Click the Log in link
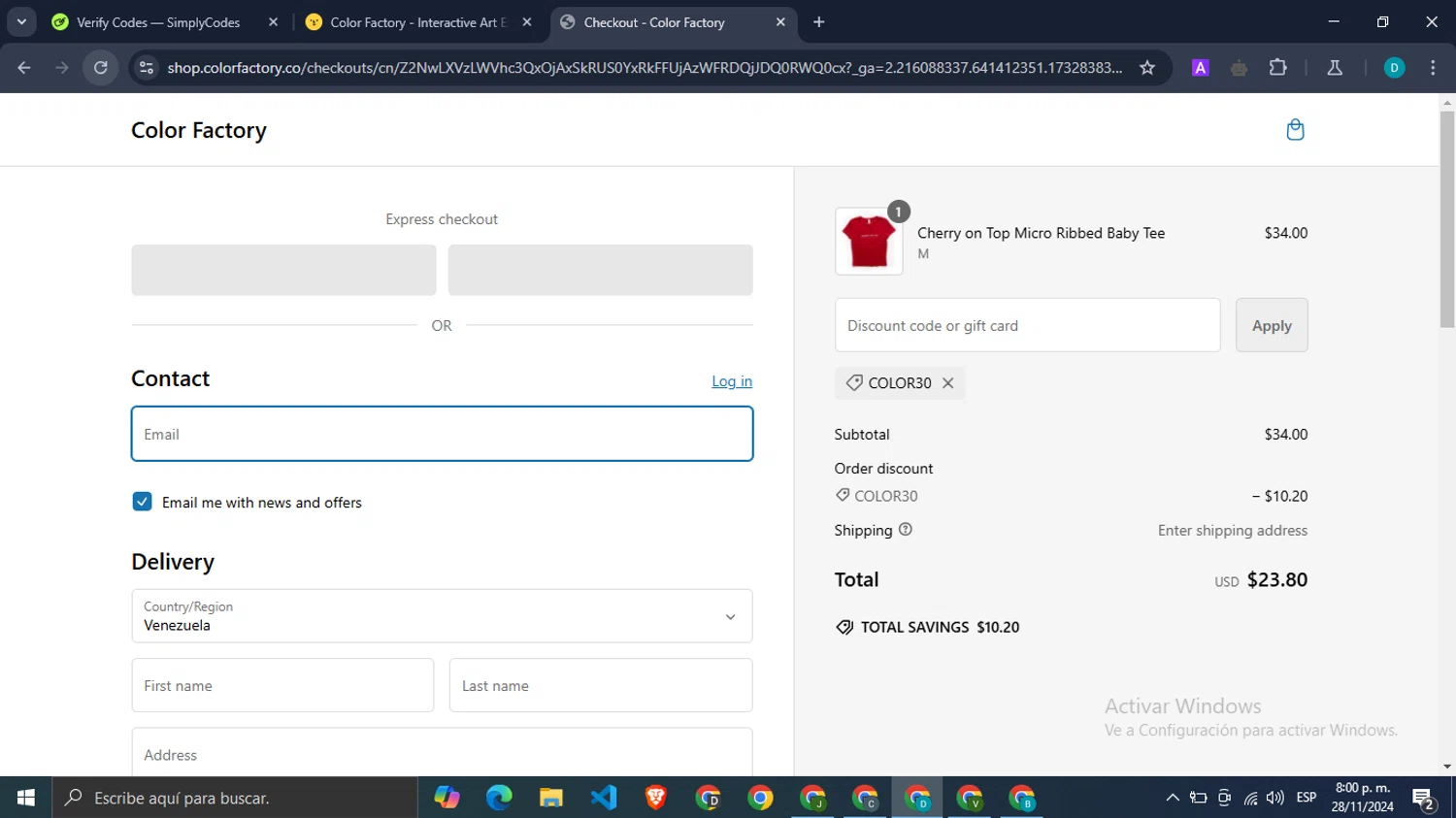Viewport: 1456px width, 818px height. (732, 381)
